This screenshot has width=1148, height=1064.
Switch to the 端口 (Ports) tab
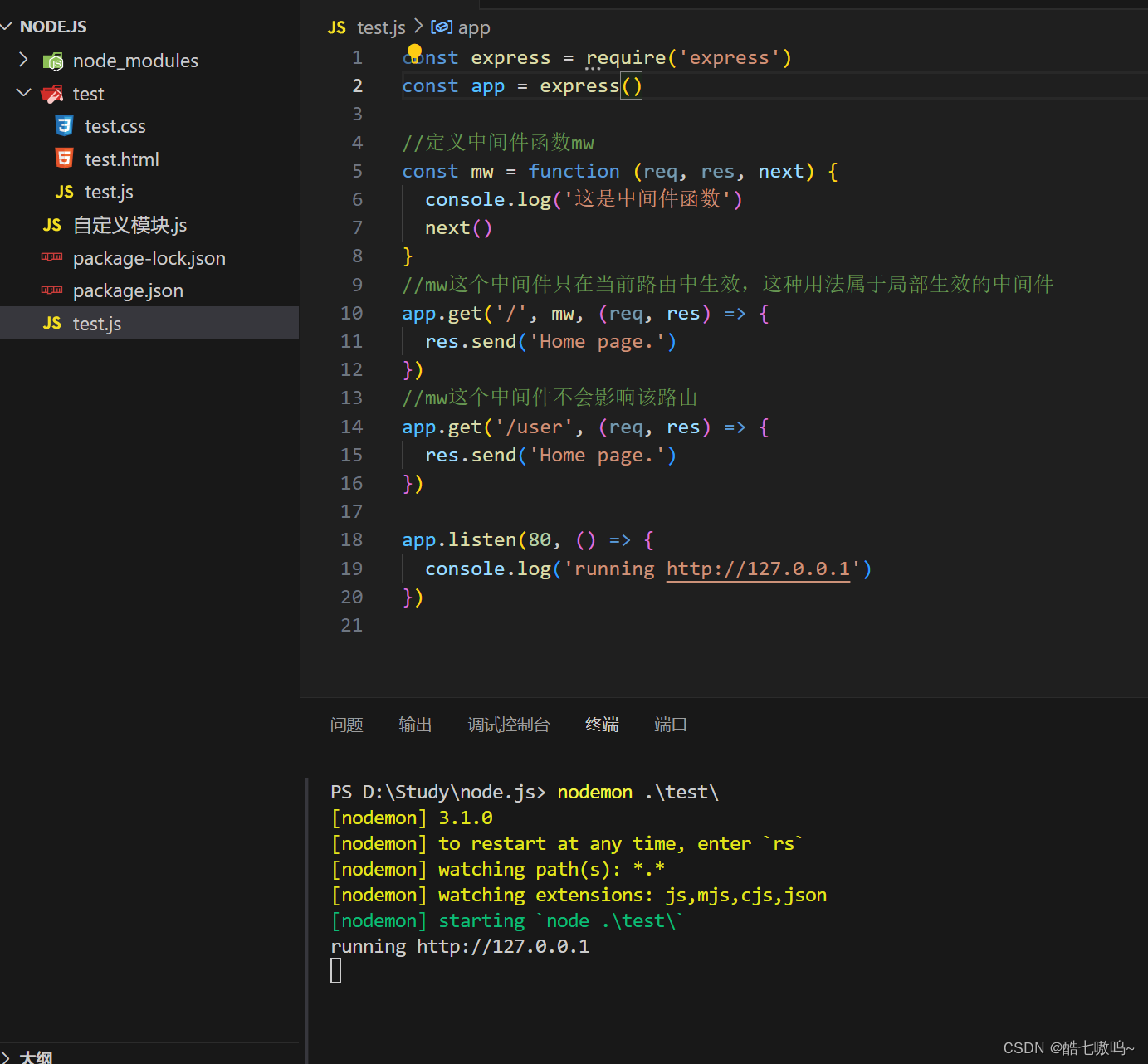[x=671, y=725]
